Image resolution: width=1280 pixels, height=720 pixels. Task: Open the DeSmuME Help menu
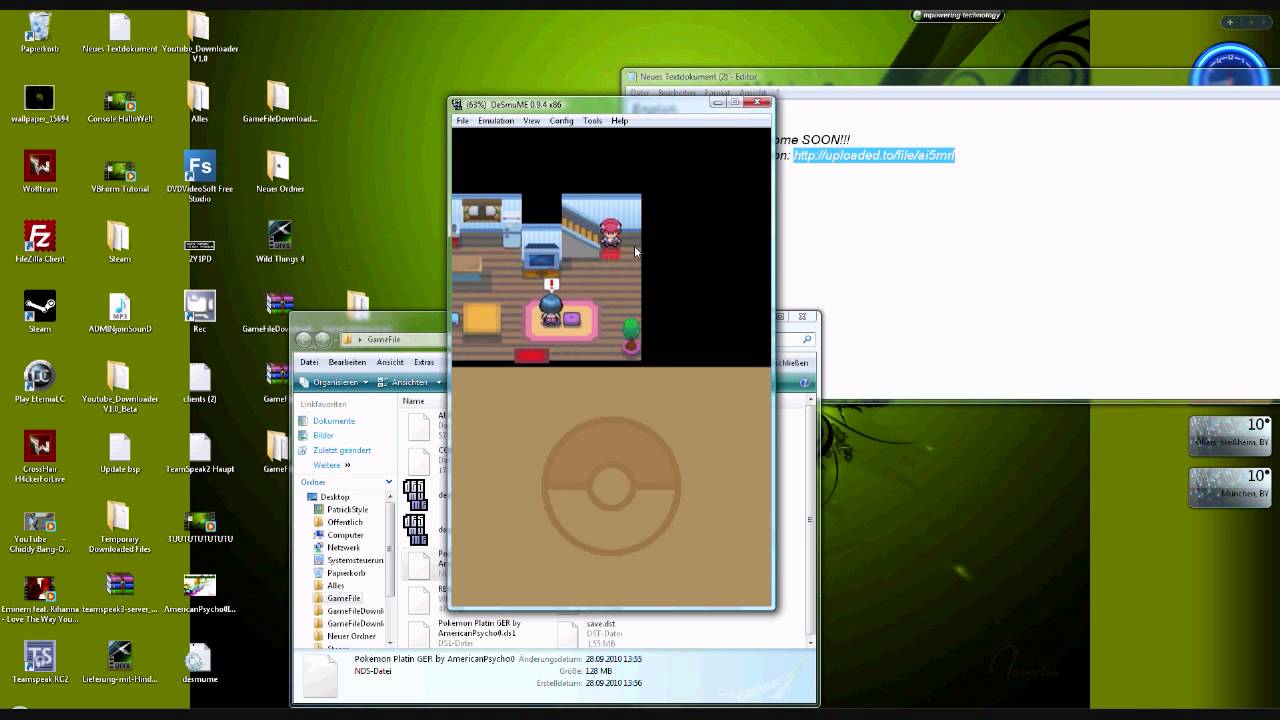619,121
